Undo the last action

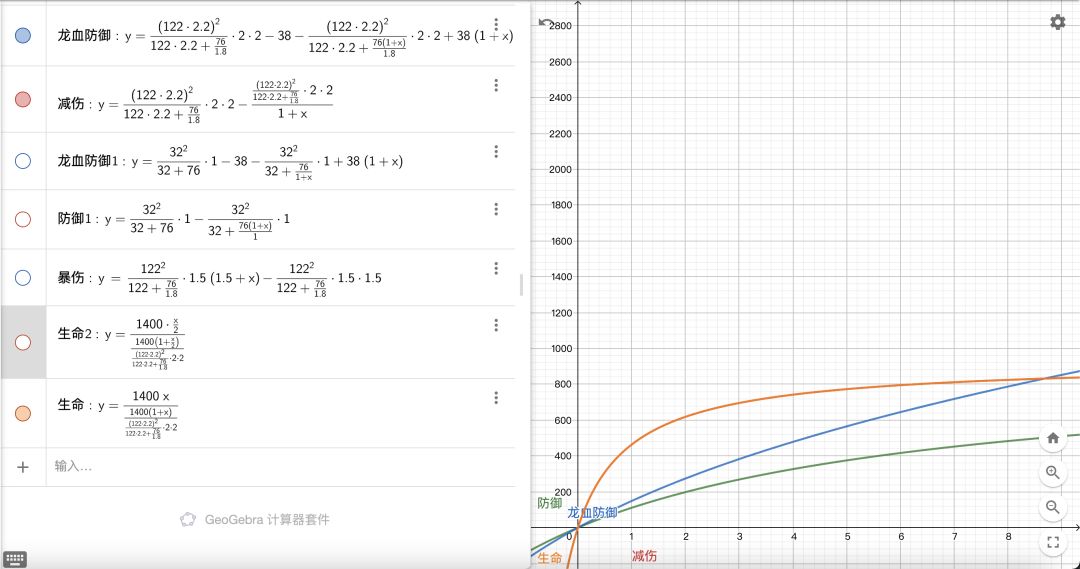coord(546,23)
